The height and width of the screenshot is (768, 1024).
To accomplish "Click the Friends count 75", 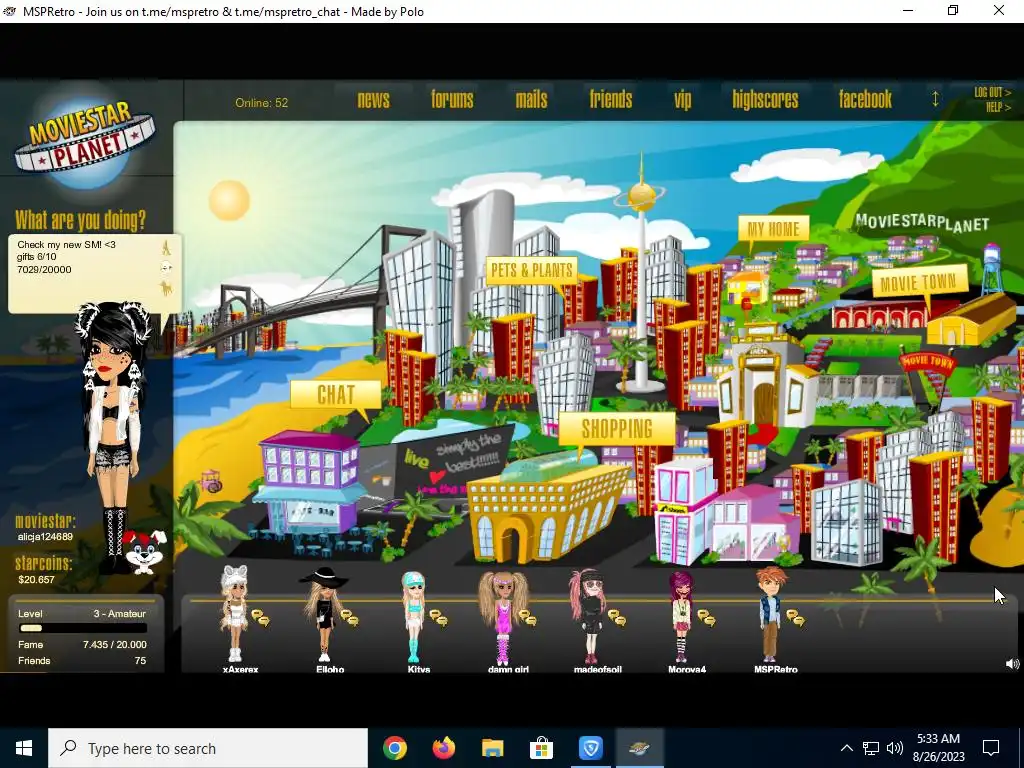I will point(140,661).
